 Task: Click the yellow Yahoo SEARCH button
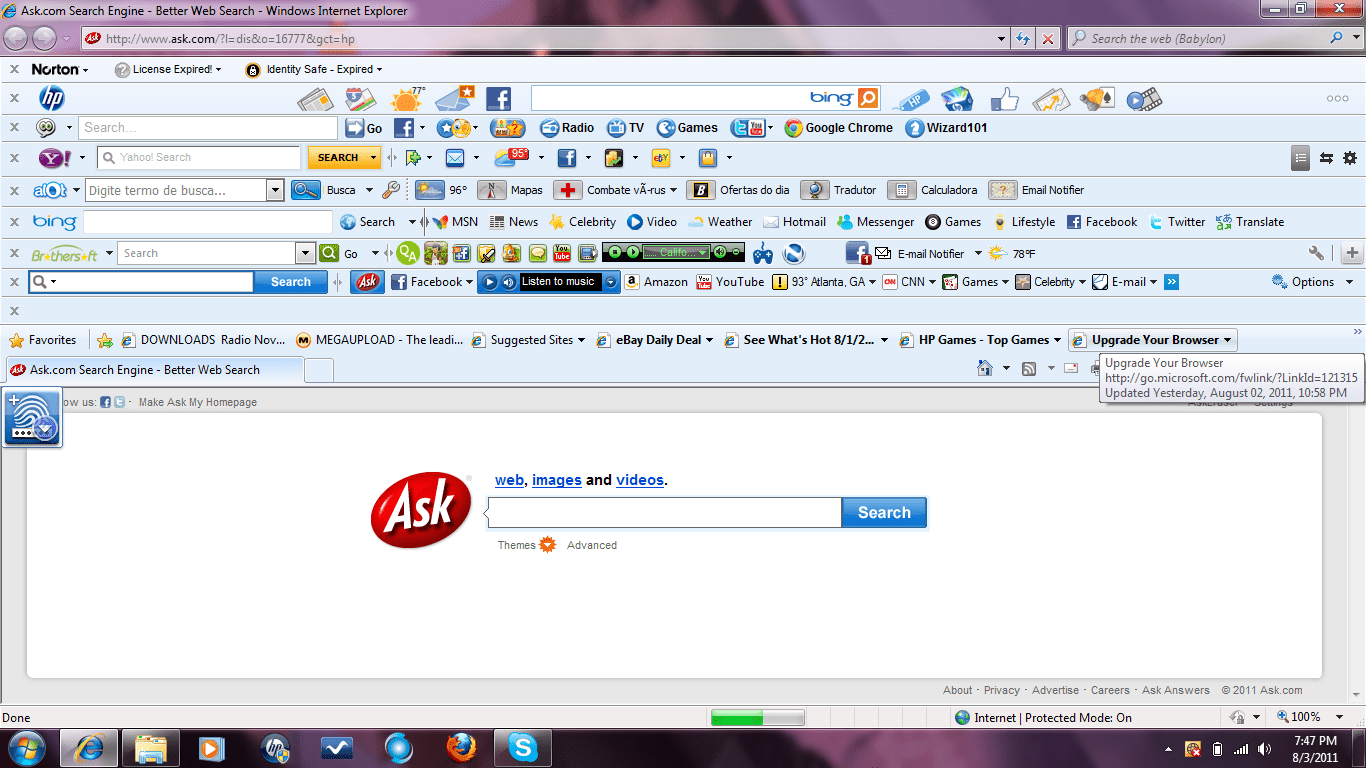click(x=344, y=158)
